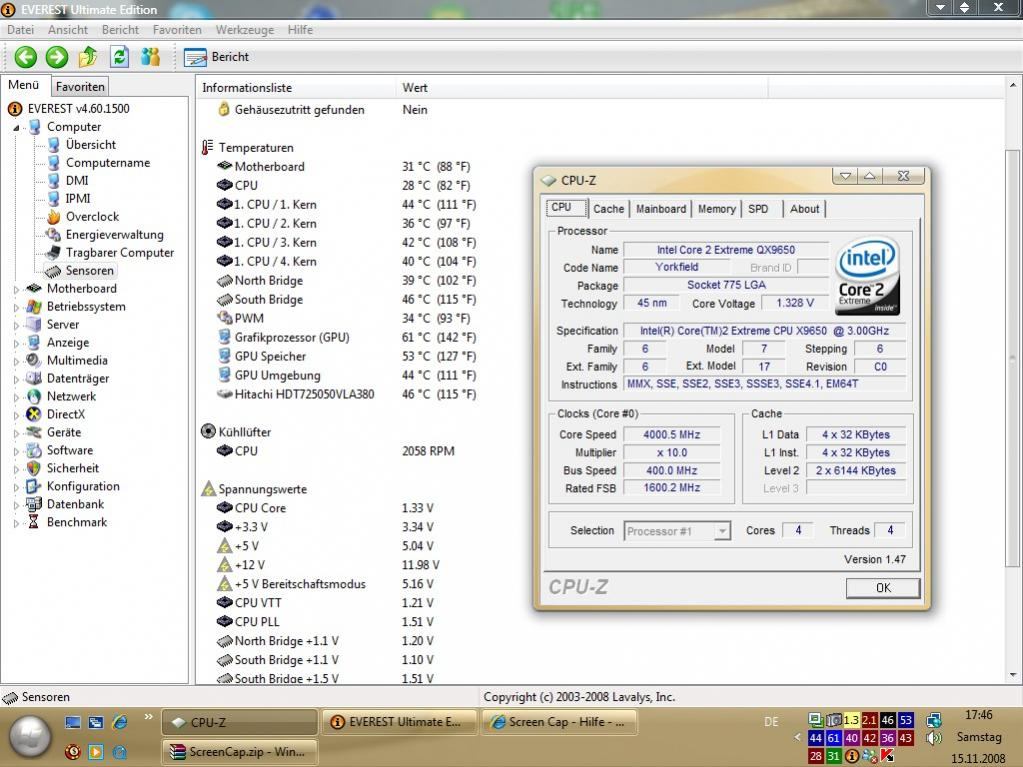
Task: Select Computername in the tree
Action: (x=108, y=163)
